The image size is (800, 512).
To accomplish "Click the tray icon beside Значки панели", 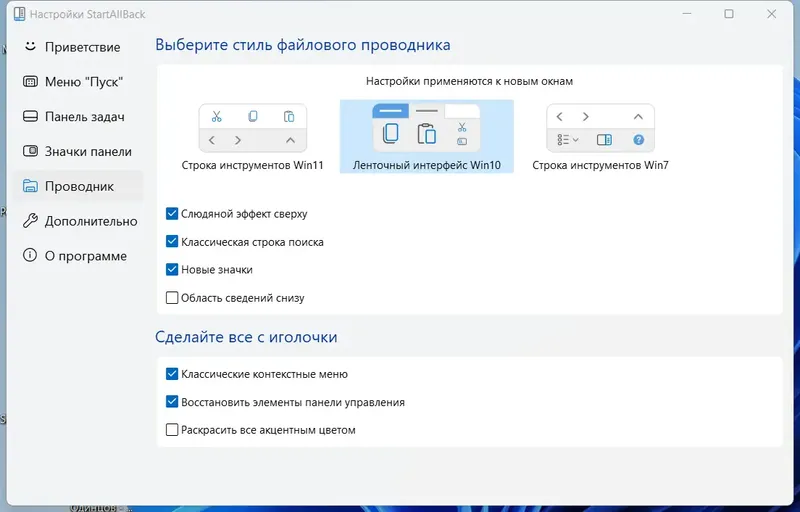I will click(30, 151).
